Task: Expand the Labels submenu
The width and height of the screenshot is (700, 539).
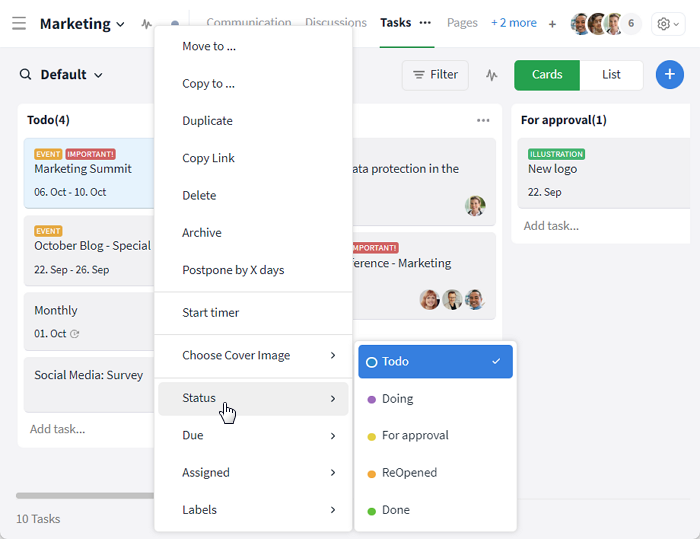Action: tap(252, 510)
